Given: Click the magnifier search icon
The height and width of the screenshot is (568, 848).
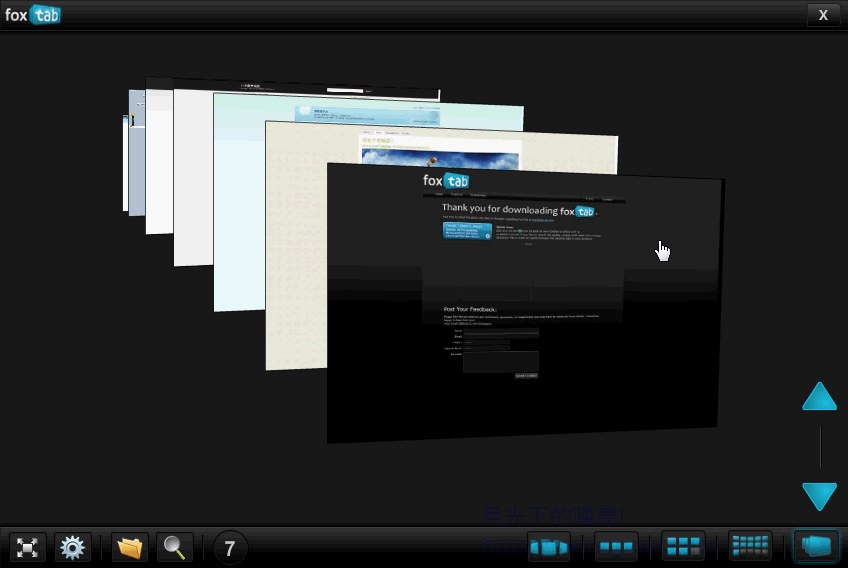Looking at the screenshot, I should [174, 547].
